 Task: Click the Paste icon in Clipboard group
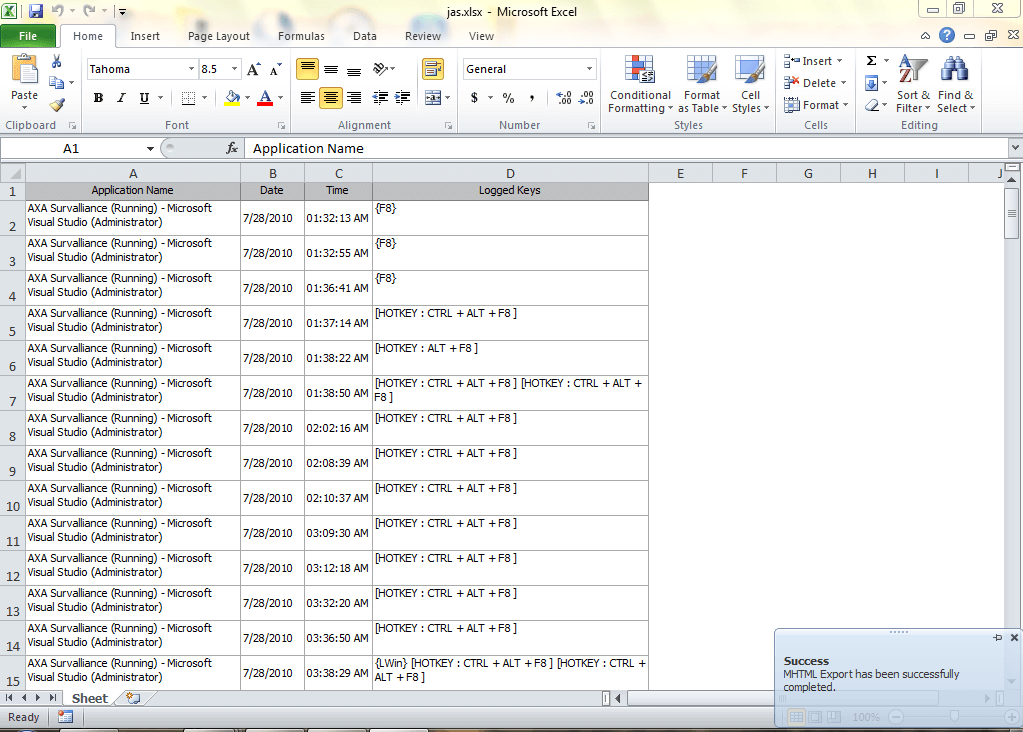tap(24, 73)
